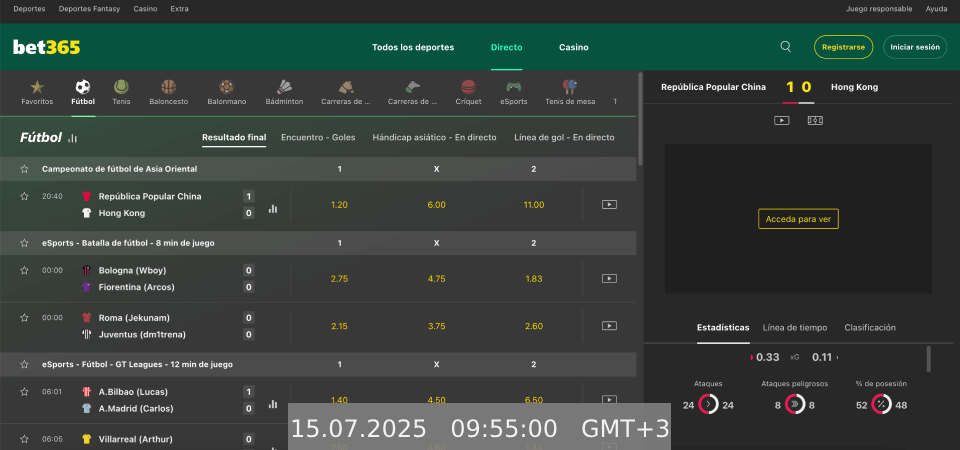960x450 pixels.
Task: Bet on Hong Kong win at 11.00
Action: point(534,204)
